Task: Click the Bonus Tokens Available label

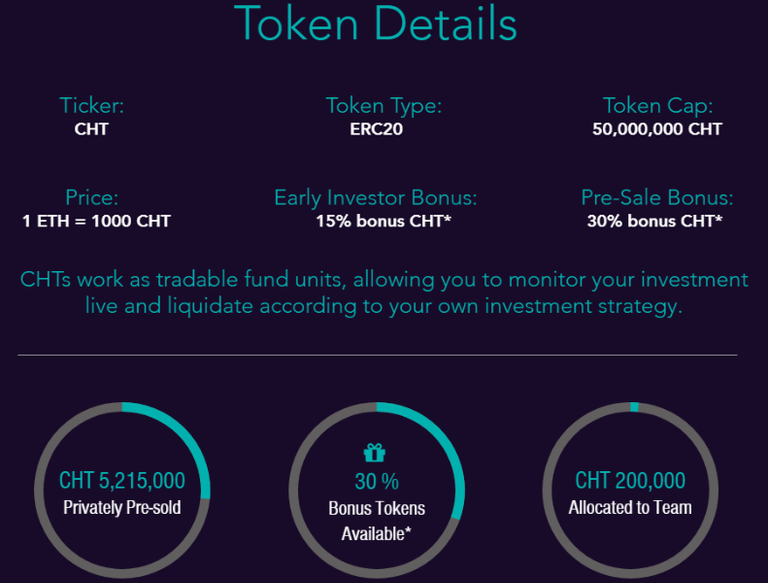Action: 376,521
